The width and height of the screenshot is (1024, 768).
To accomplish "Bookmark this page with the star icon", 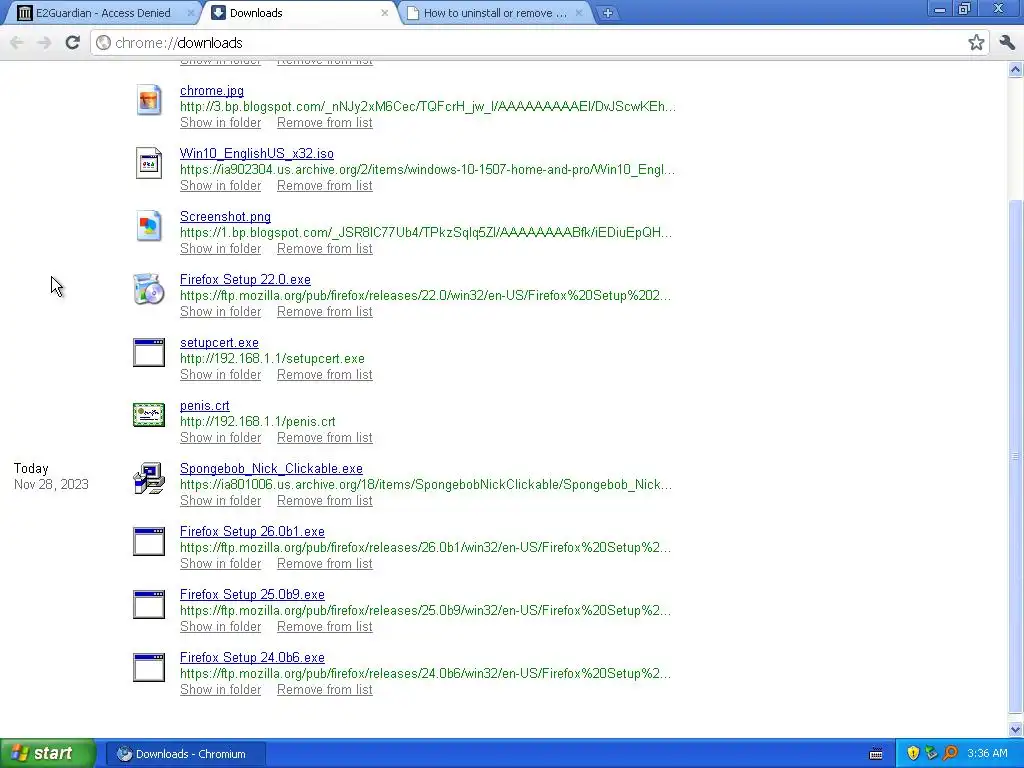I will click(x=976, y=43).
